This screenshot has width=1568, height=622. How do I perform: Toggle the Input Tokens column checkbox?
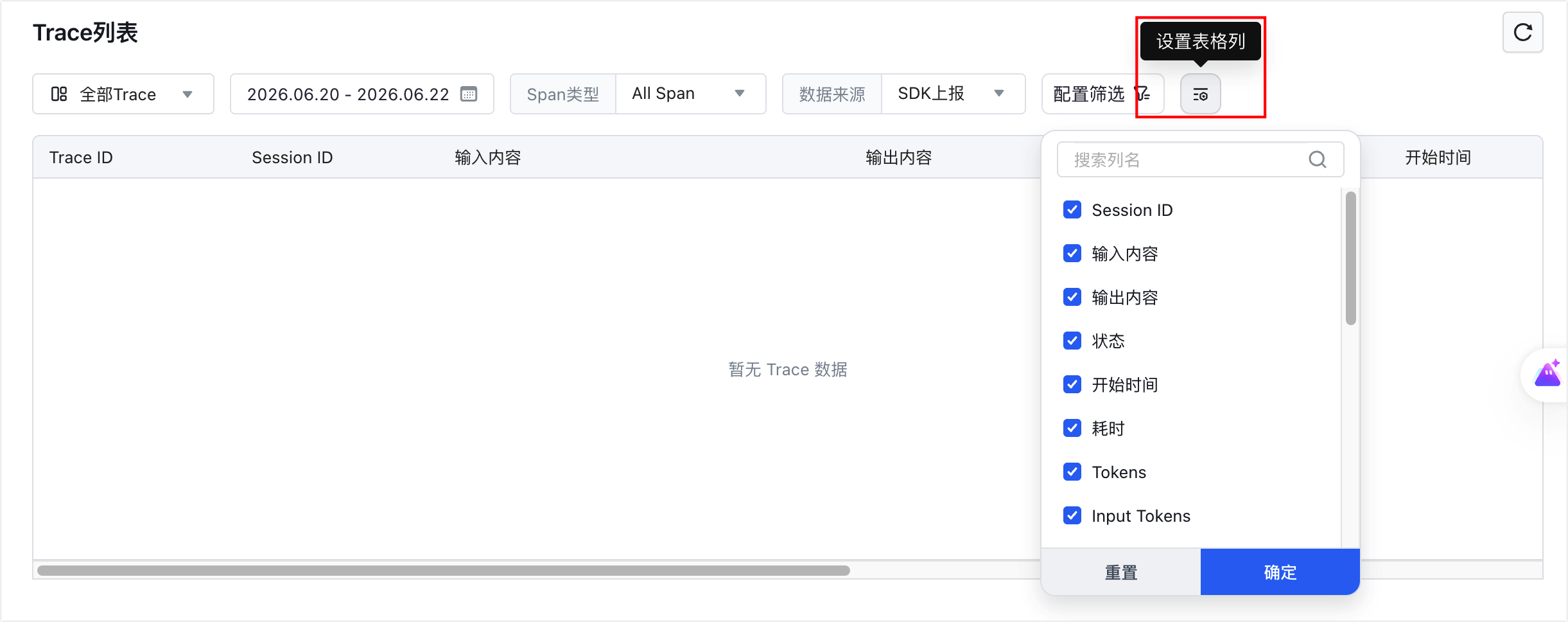pos(1072,515)
